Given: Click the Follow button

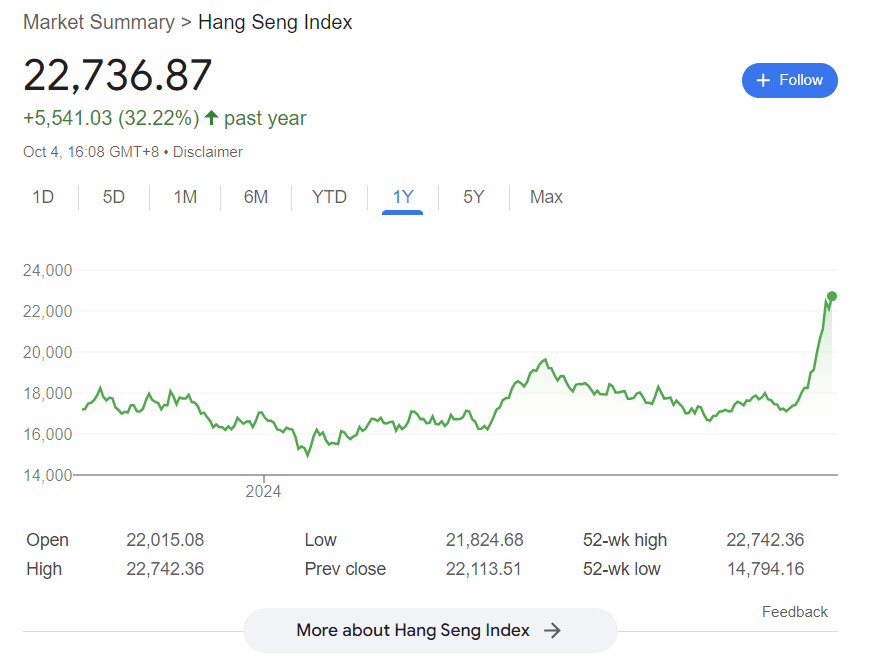Looking at the screenshot, I should [x=789, y=80].
